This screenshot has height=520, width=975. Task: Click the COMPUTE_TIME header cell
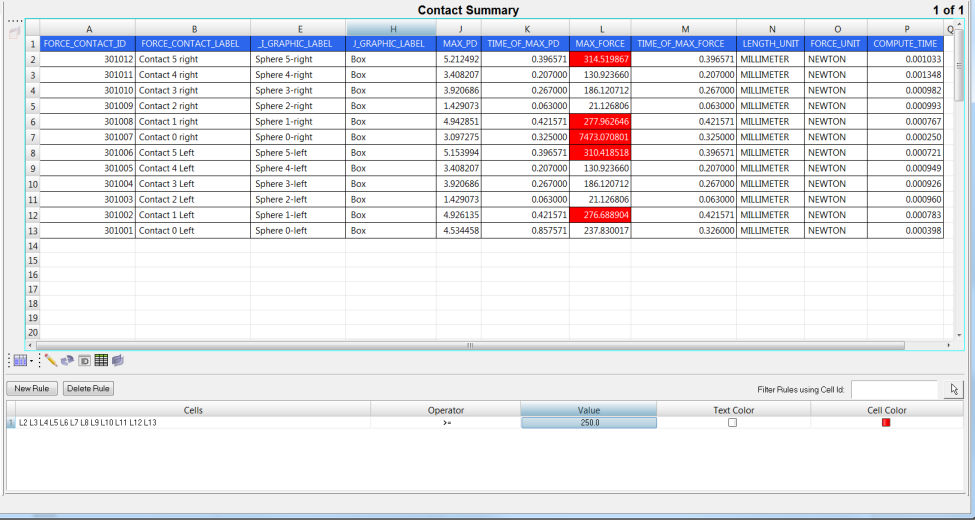905,44
